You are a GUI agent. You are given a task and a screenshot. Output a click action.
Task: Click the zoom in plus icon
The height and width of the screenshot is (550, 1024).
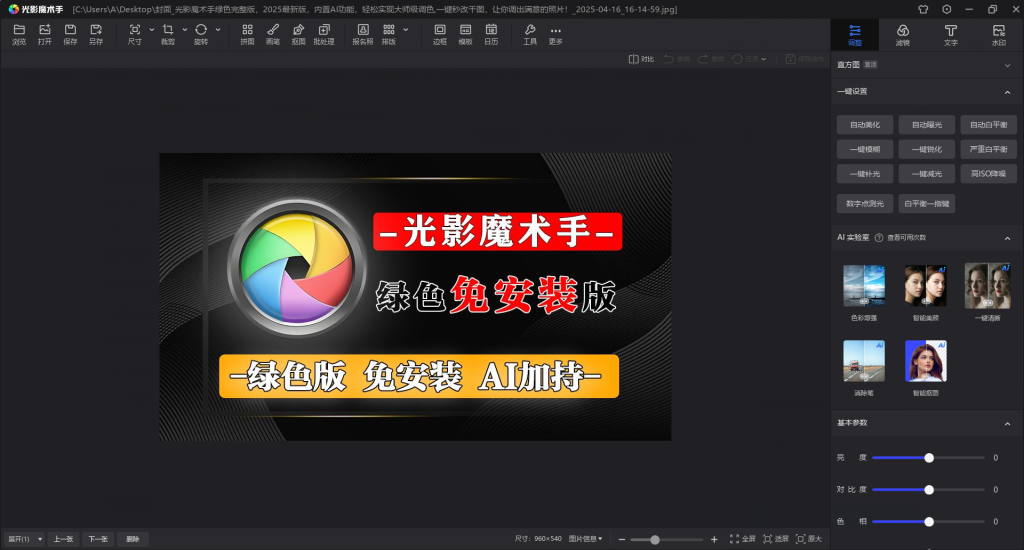click(x=714, y=540)
